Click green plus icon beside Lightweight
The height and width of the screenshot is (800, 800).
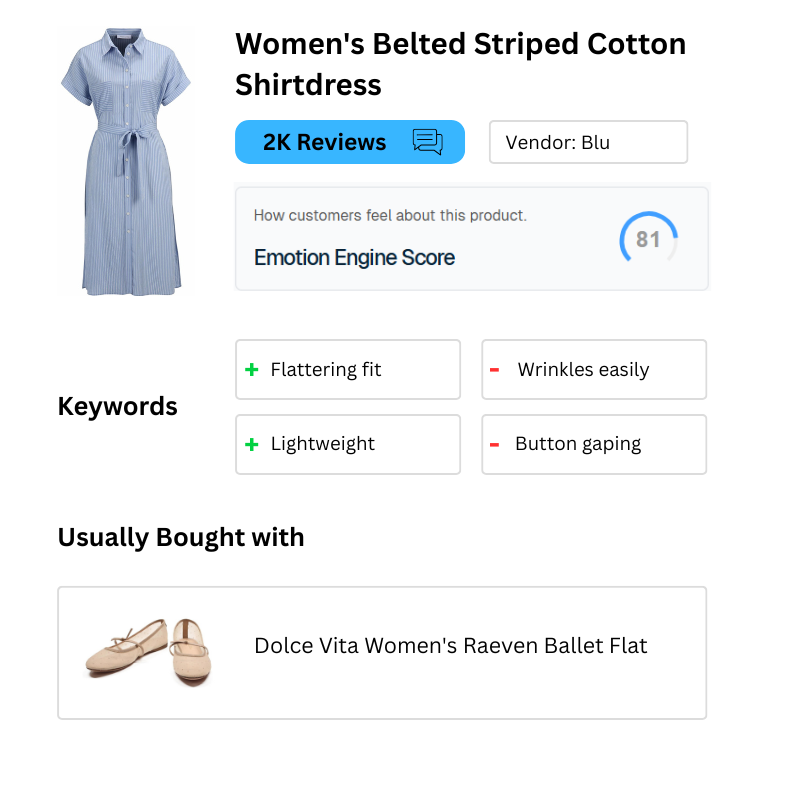pos(252,444)
